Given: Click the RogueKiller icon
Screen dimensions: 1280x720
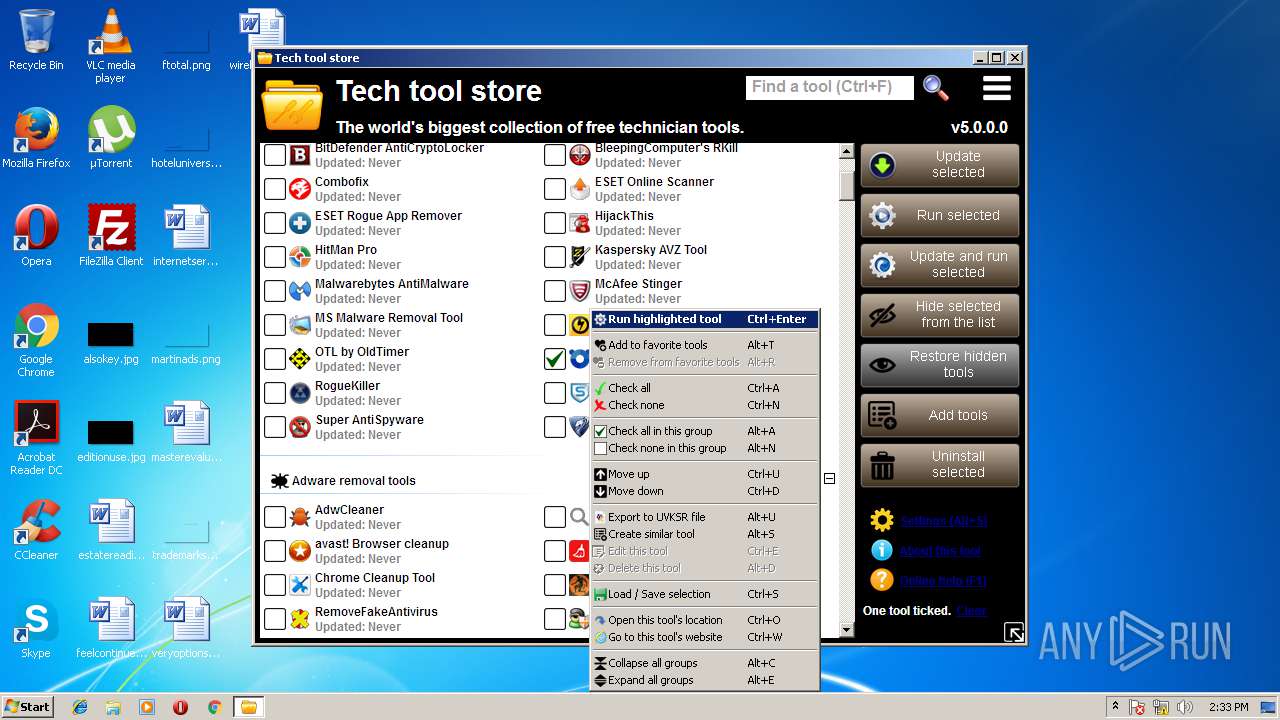Looking at the screenshot, I should (x=299, y=393).
